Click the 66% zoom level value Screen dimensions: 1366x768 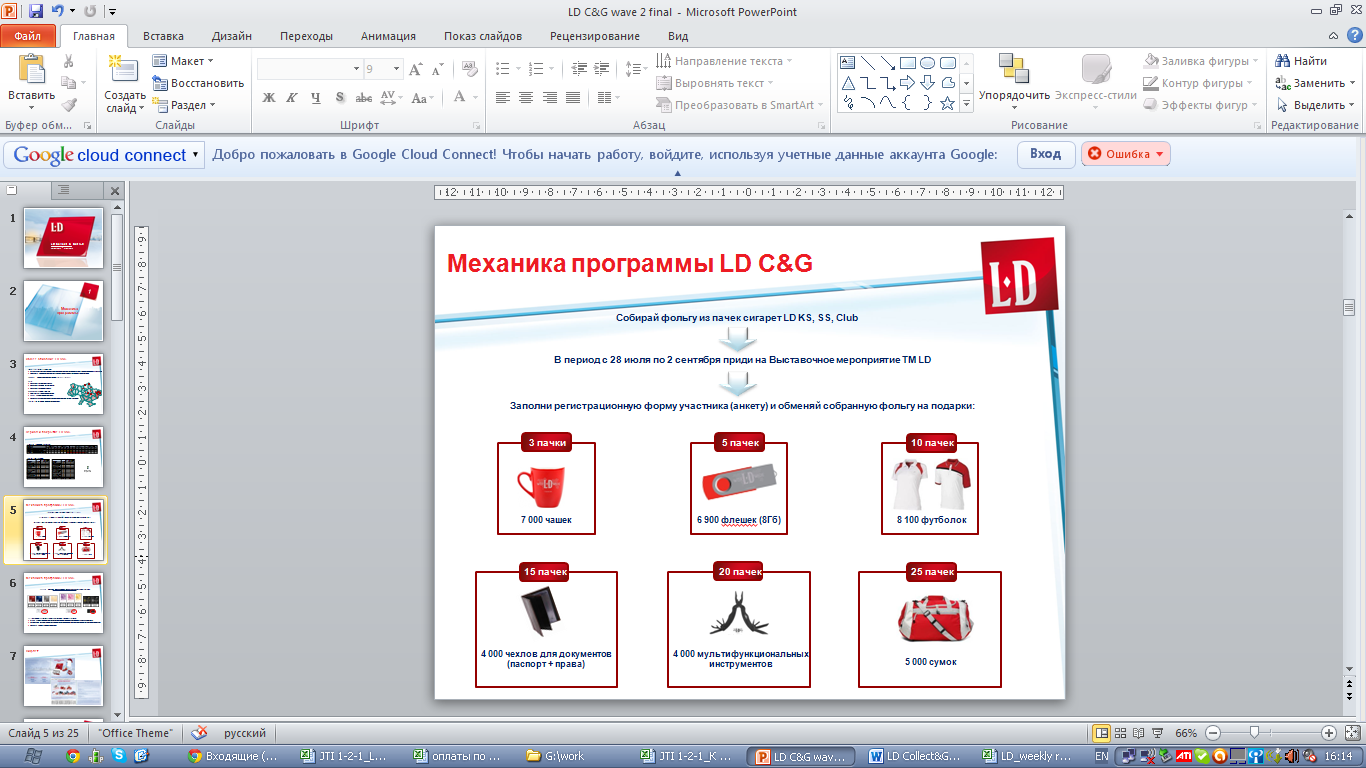click(x=1186, y=733)
